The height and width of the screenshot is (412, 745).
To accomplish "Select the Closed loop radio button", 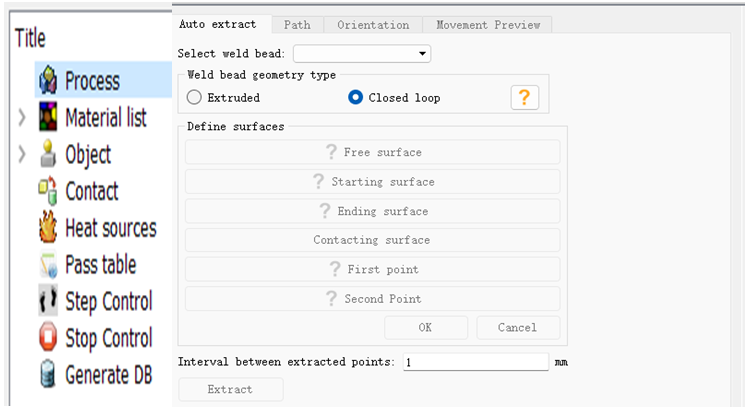I will (x=355, y=98).
